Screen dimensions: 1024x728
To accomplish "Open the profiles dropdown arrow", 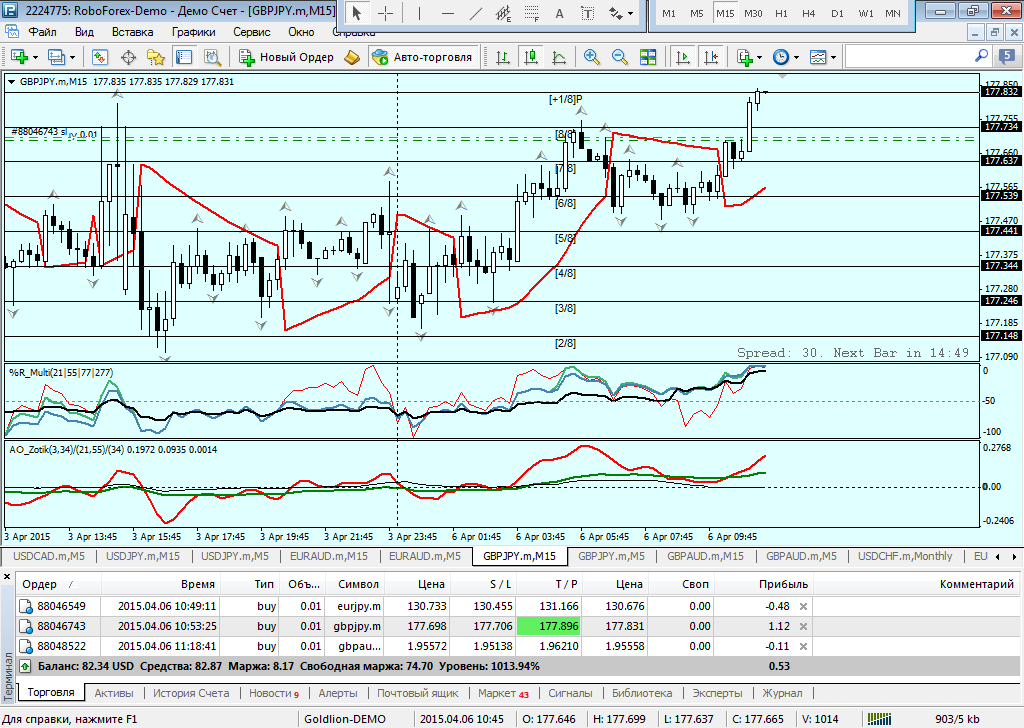I will [72, 57].
